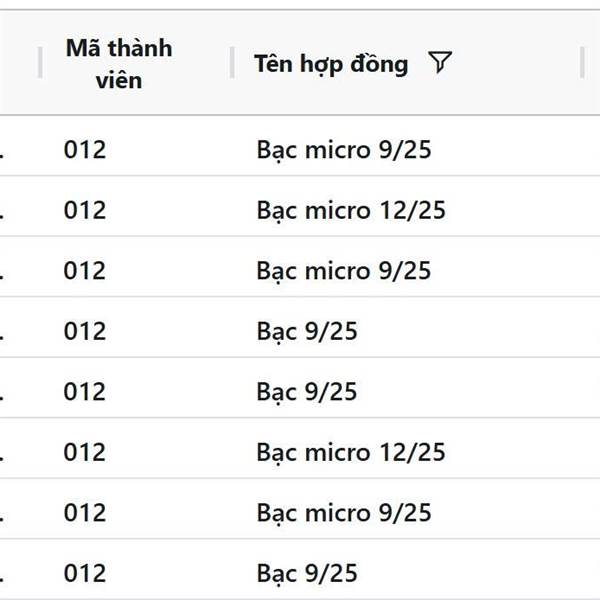Sort by the Mã thành viên column header
600x600 pixels.
point(119,64)
